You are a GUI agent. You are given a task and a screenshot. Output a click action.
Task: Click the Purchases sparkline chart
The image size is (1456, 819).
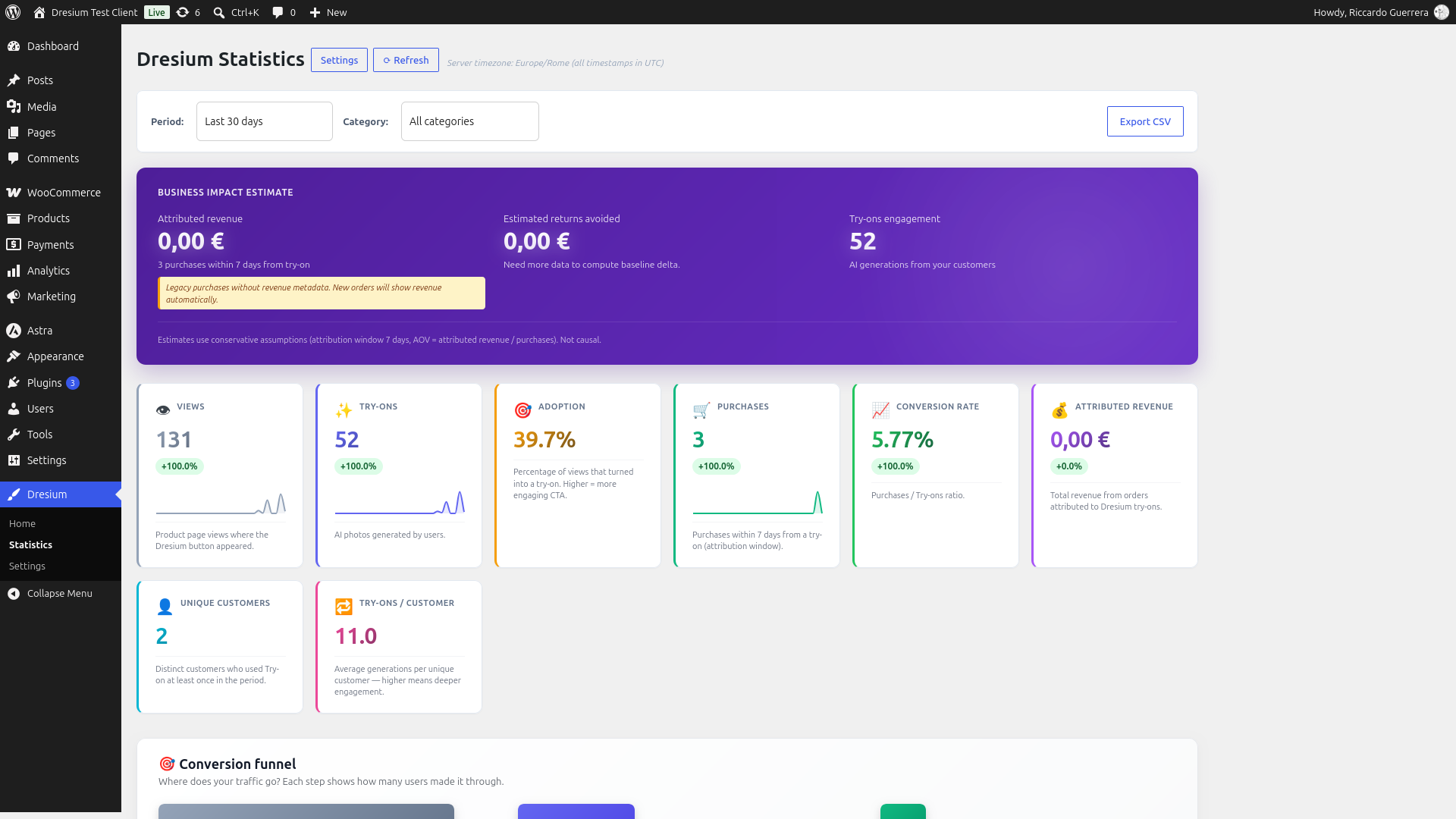coord(758,502)
